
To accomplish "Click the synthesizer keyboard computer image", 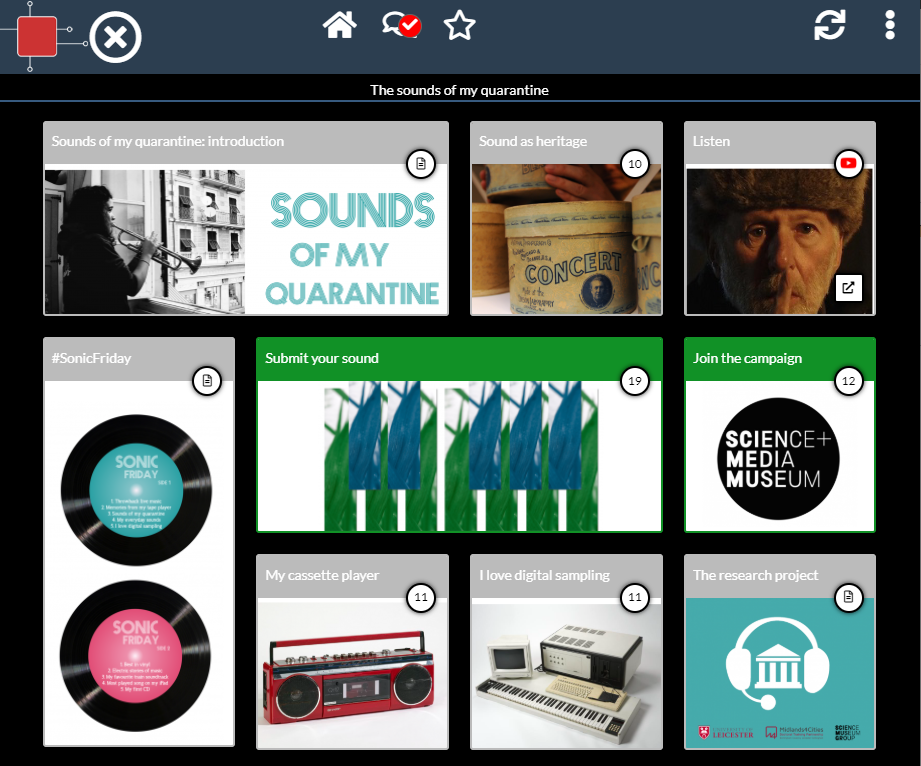I will pyautogui.click(x=566, y=676).
